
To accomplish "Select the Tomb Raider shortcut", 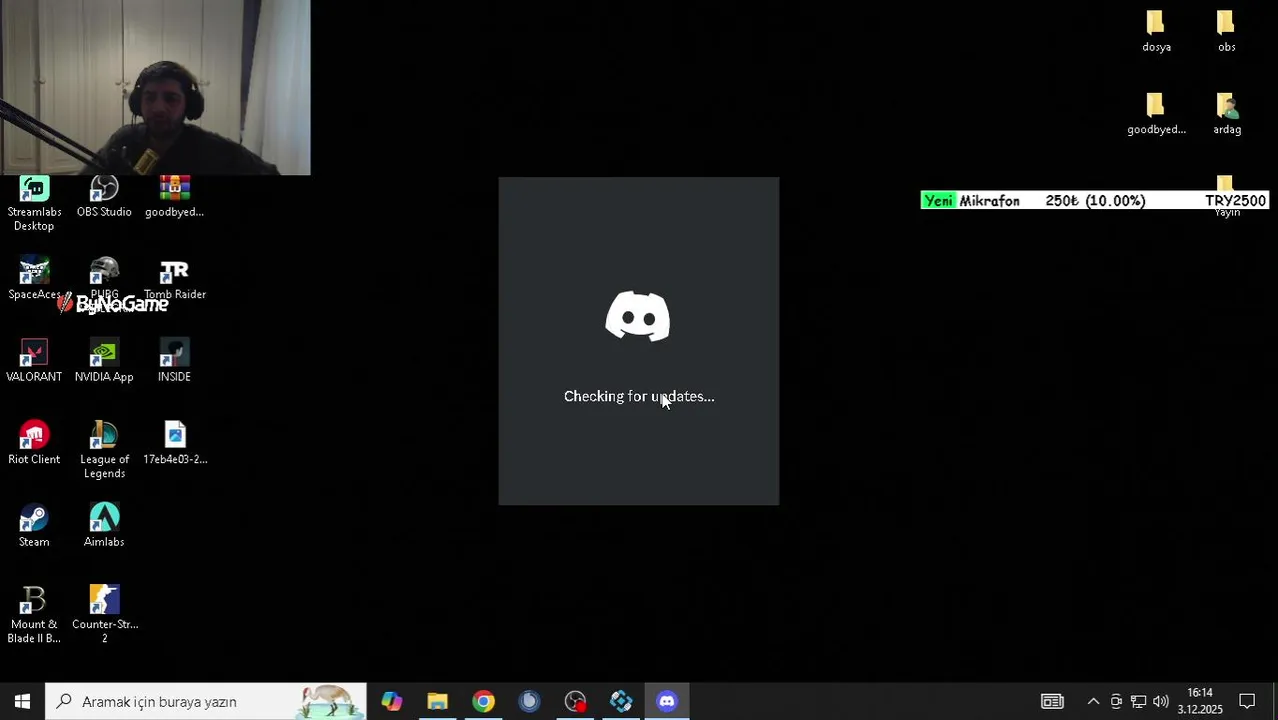I will [x=174, y=279].
